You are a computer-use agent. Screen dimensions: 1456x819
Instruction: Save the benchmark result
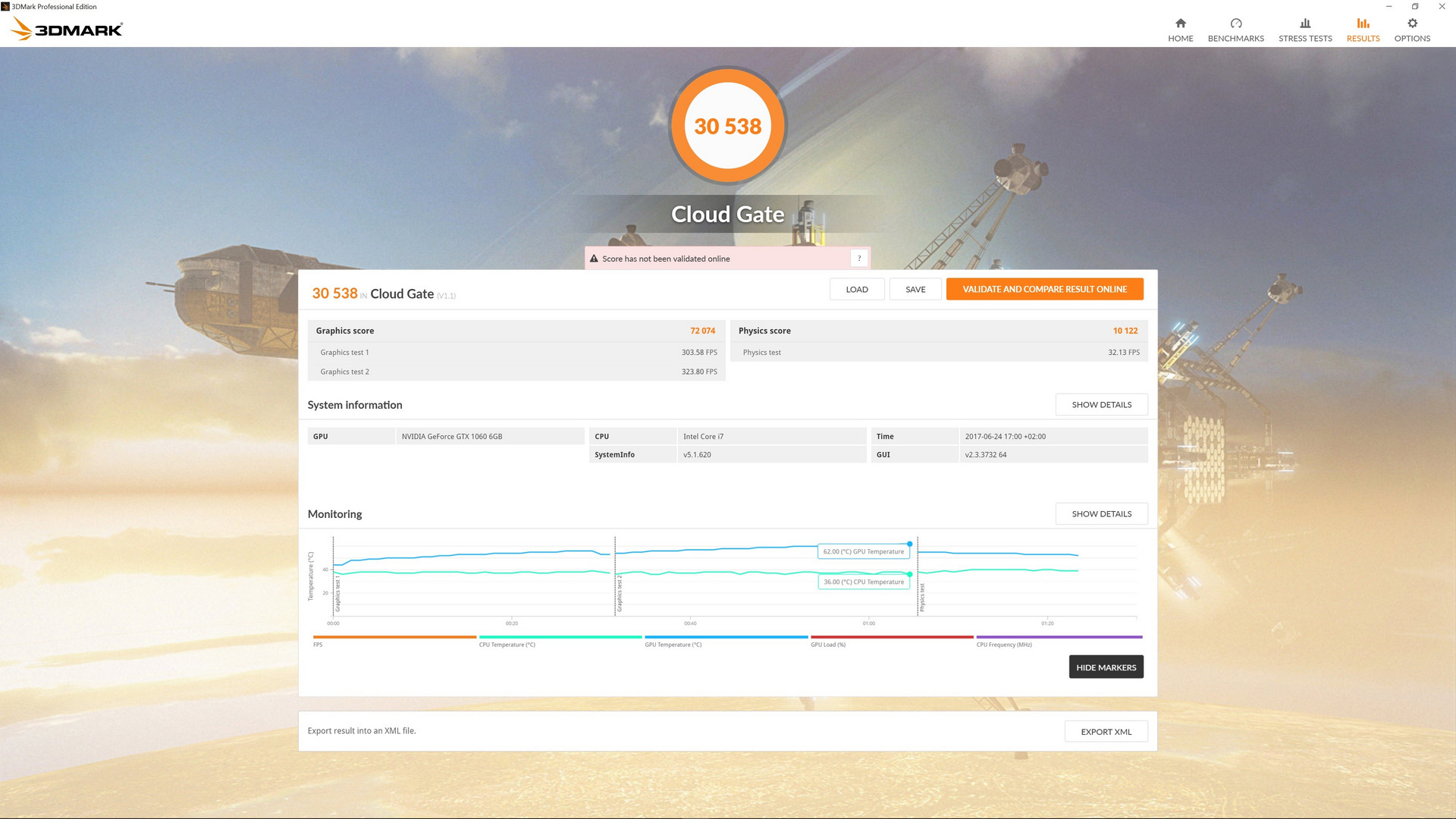pyautogui.click(x=915, y=290)
